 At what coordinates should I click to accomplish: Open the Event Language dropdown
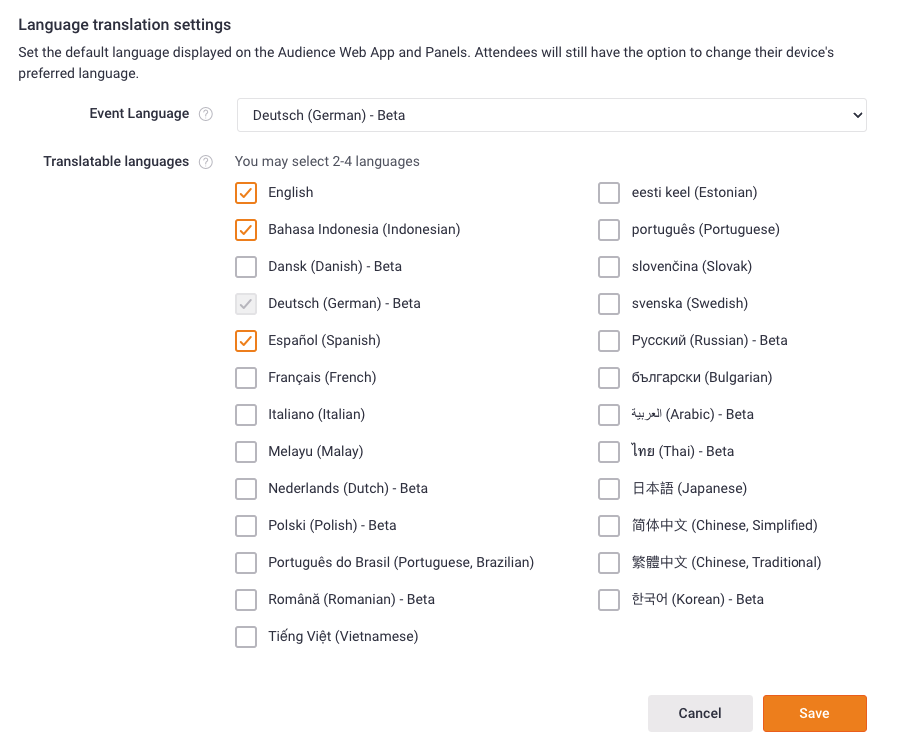tap(550, 115)
